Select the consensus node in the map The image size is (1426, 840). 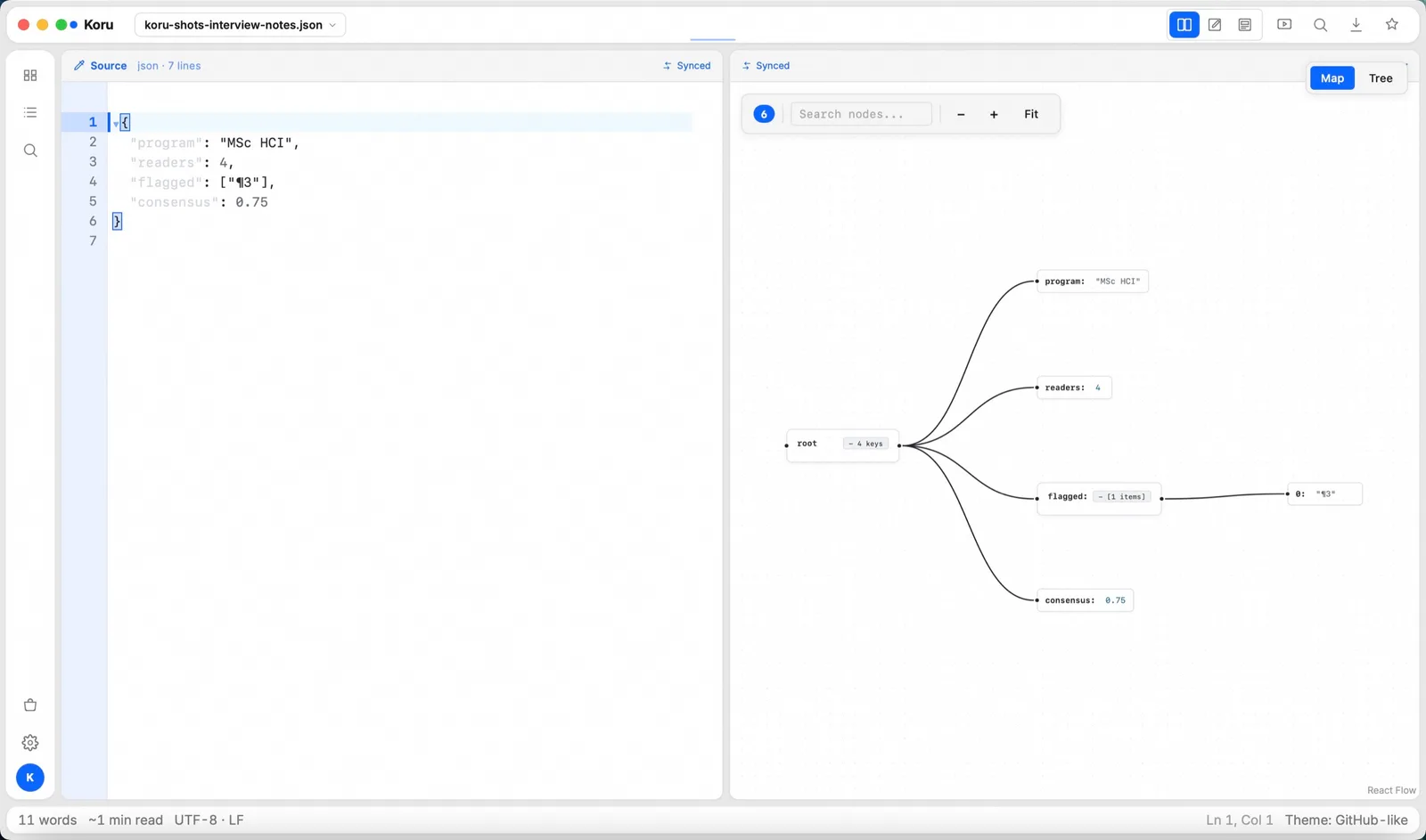tap(1085, 600)
